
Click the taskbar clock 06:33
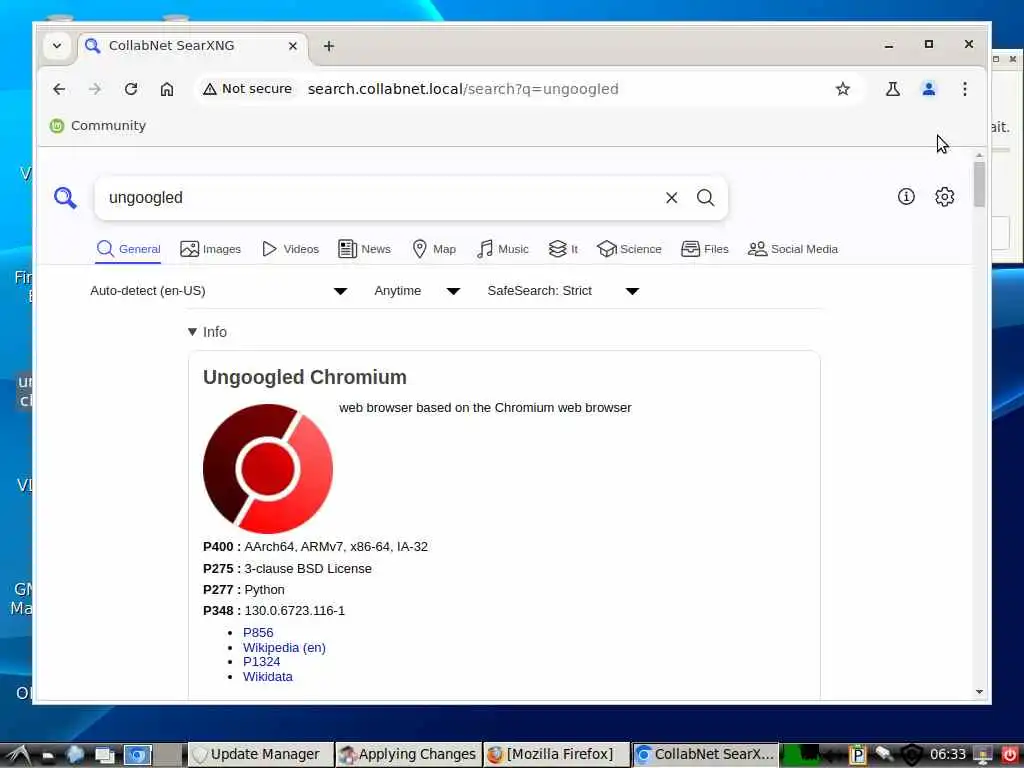948,754
